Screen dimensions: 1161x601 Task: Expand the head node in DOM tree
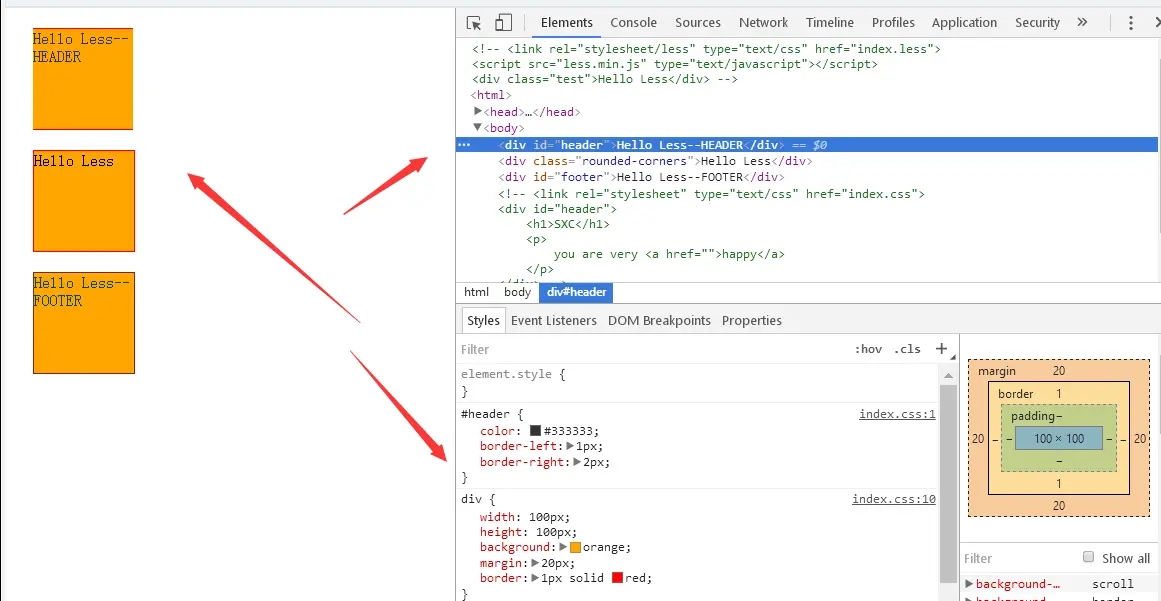(478, 111)
